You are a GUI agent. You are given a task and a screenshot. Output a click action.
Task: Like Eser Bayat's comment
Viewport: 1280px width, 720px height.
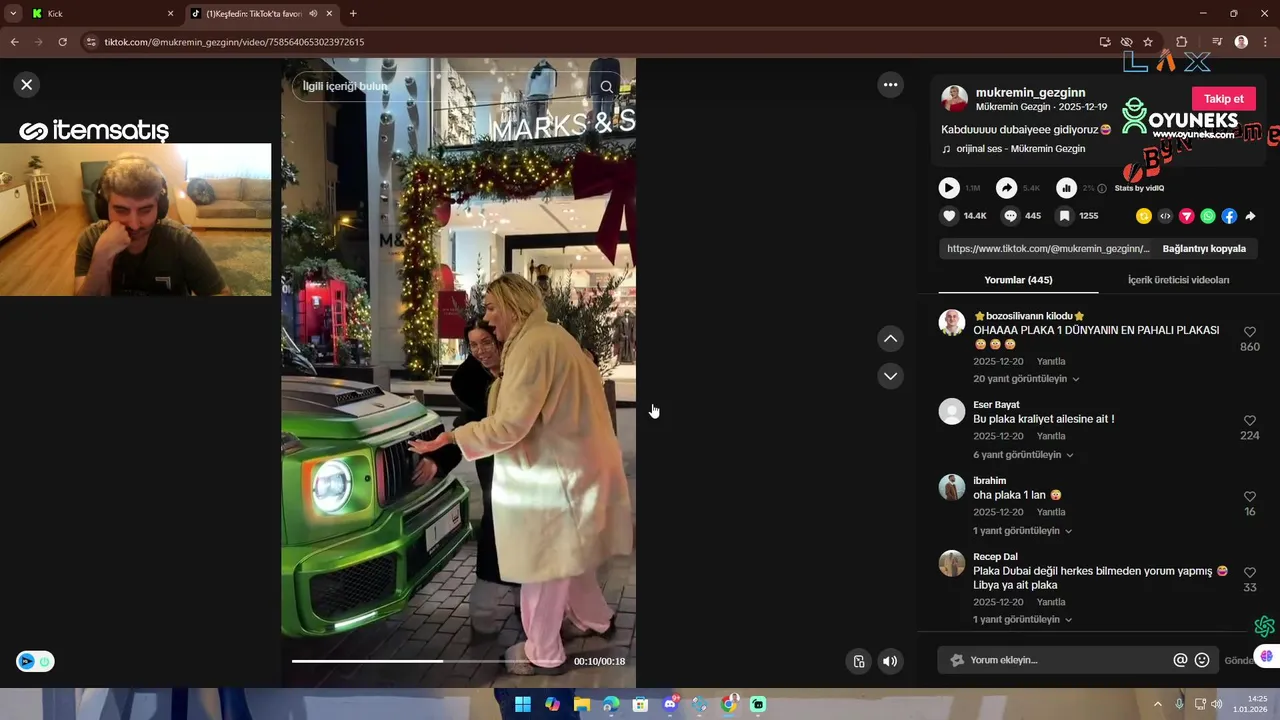tap(1249, 421)
